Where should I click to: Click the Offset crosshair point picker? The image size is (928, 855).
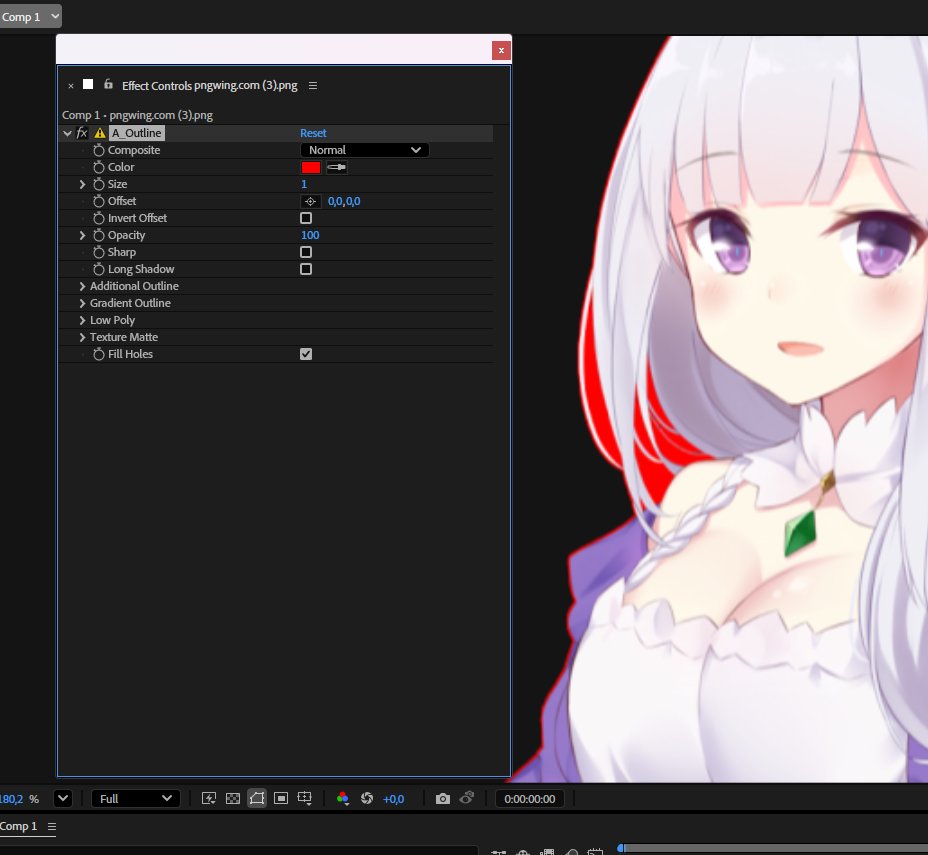point(311,201)
